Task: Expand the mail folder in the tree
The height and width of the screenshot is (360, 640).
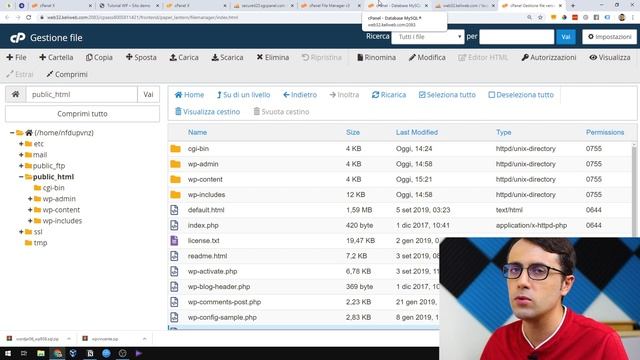Action: (x=21, y=155)
